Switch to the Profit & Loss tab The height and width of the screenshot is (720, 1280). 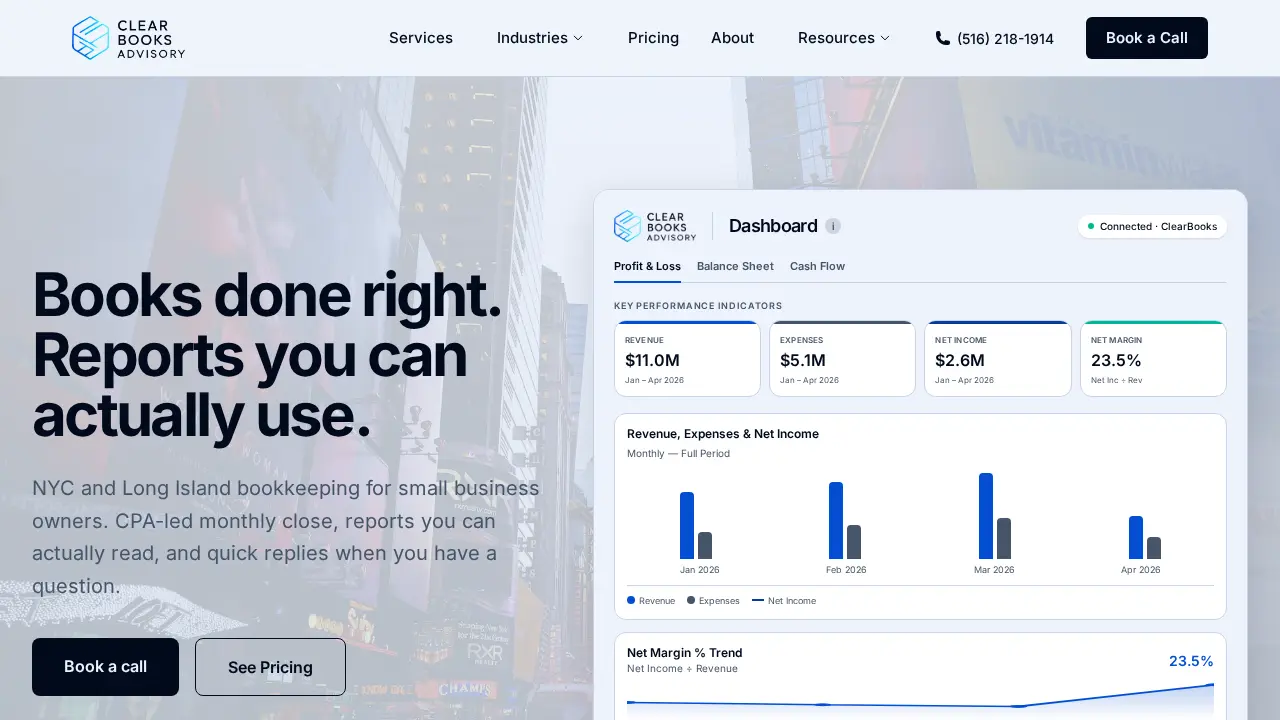coord(647,267)
